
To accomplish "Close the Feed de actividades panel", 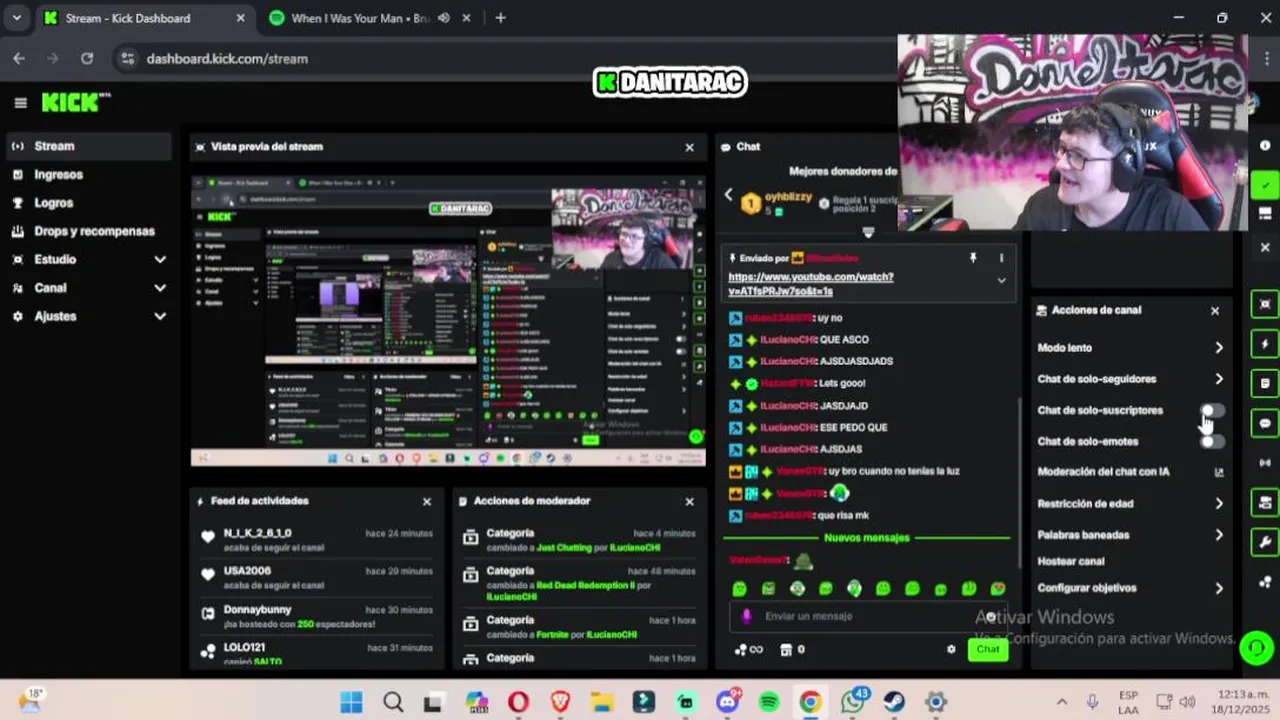I will click(427, 501).
